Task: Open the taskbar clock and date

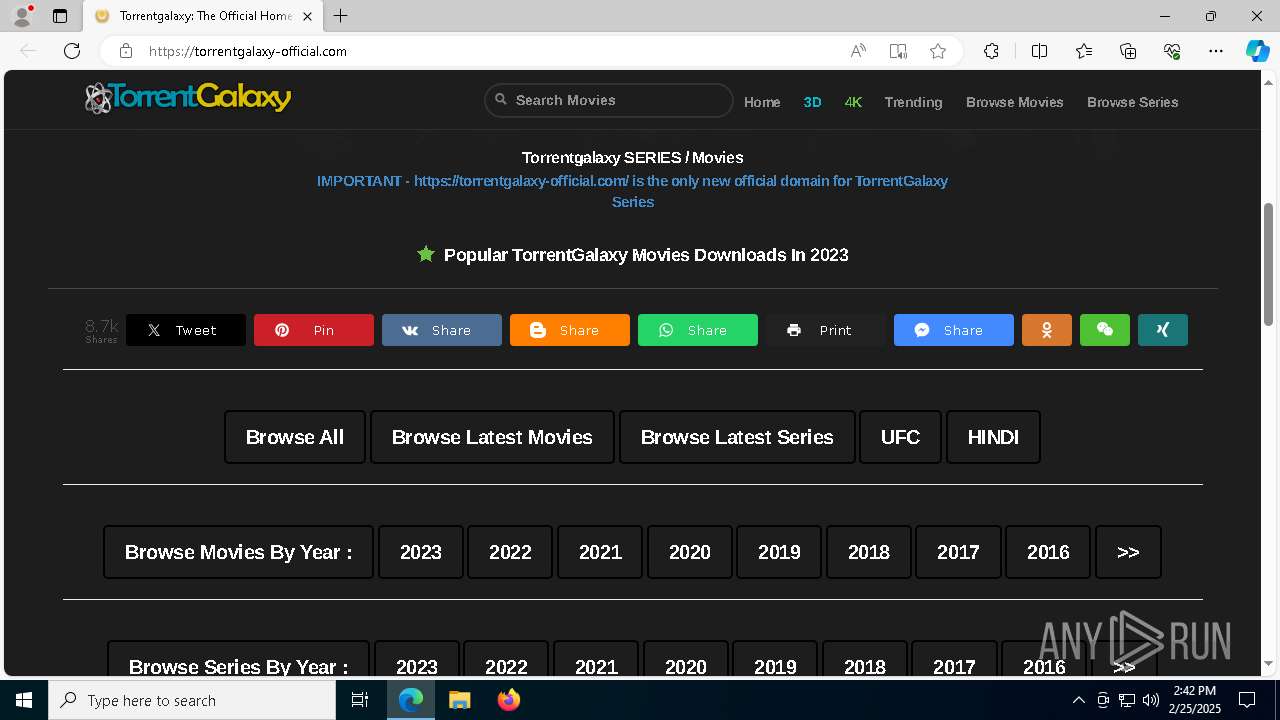Action: click(1197, 700)
